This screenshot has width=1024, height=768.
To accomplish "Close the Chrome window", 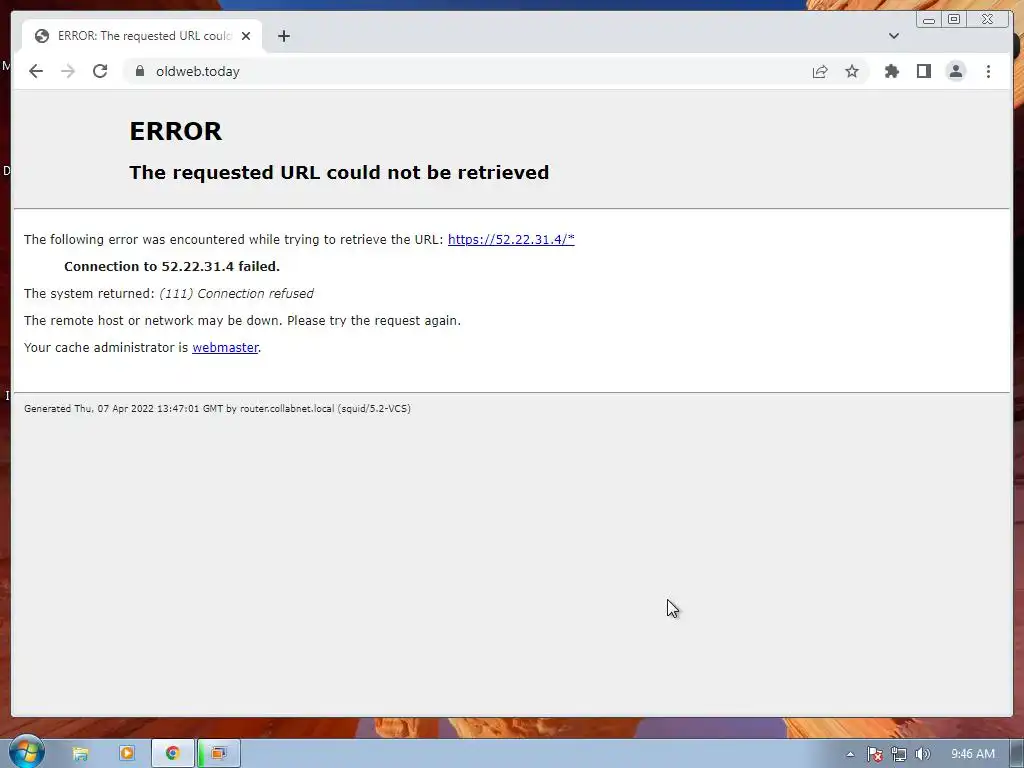I will coord(987,20).
